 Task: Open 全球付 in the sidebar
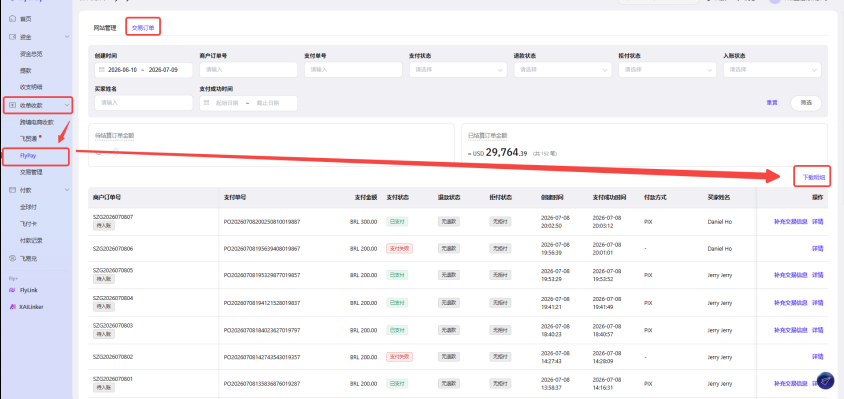point(28,207)
